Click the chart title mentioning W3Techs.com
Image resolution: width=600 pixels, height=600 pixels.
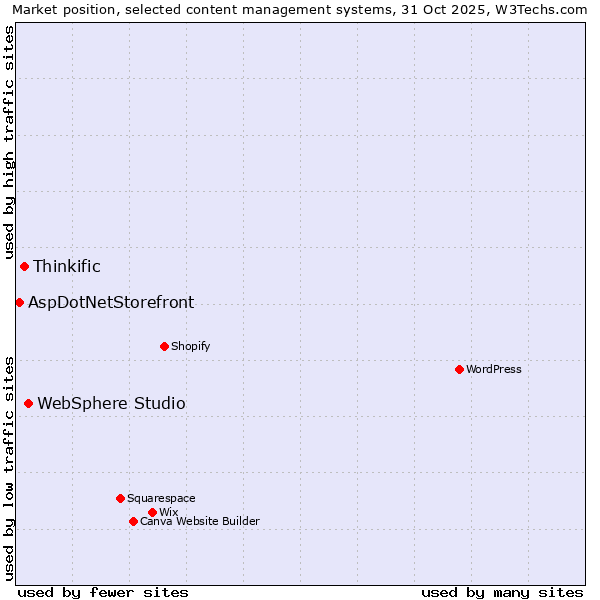pos(300,9)
